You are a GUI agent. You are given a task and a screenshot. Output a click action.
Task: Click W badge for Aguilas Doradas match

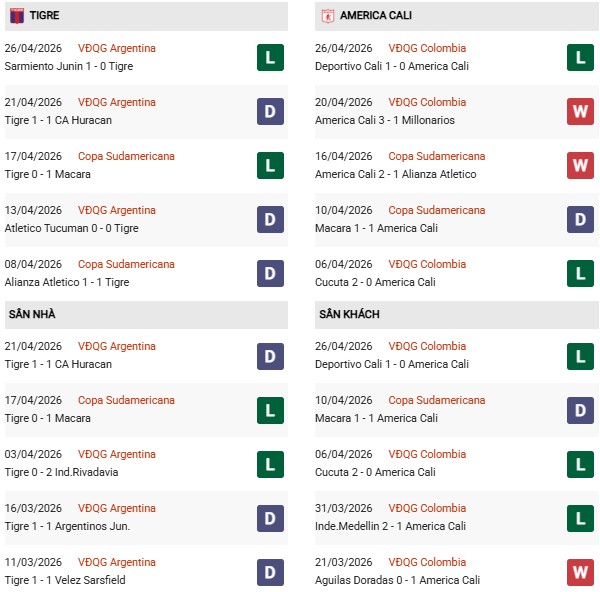[581, 571]
